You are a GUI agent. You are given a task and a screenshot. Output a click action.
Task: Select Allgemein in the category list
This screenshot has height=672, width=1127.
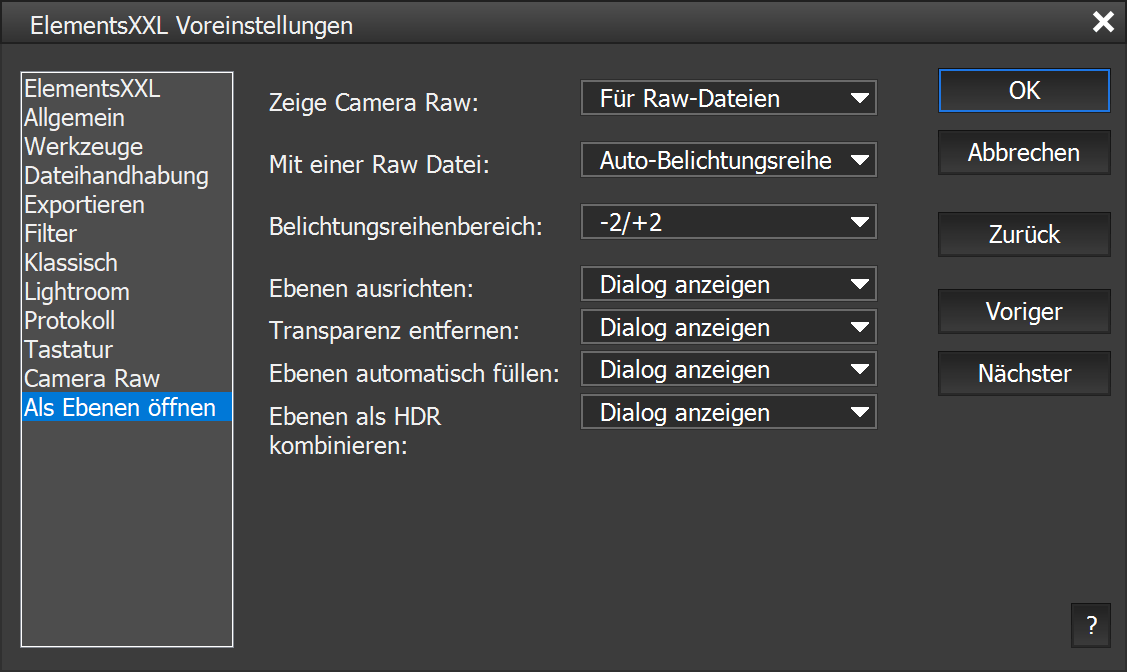75,118
